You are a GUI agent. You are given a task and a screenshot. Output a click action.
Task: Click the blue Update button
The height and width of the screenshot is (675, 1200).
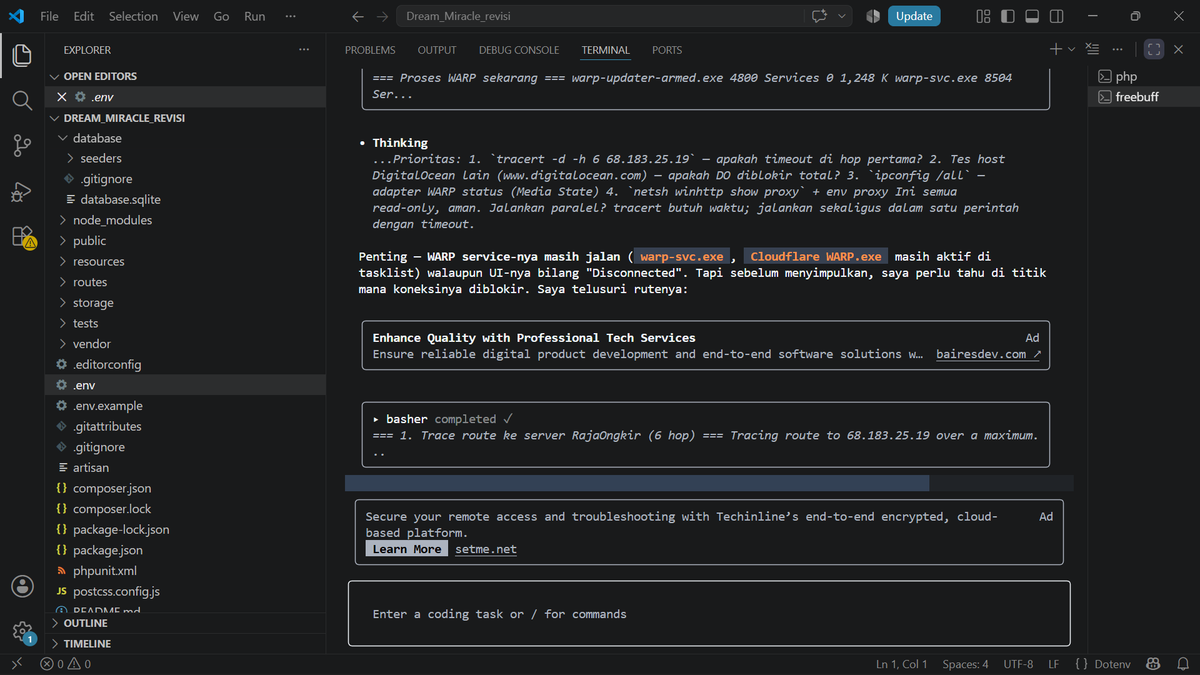pyautogui.click(x=914, y=16)
